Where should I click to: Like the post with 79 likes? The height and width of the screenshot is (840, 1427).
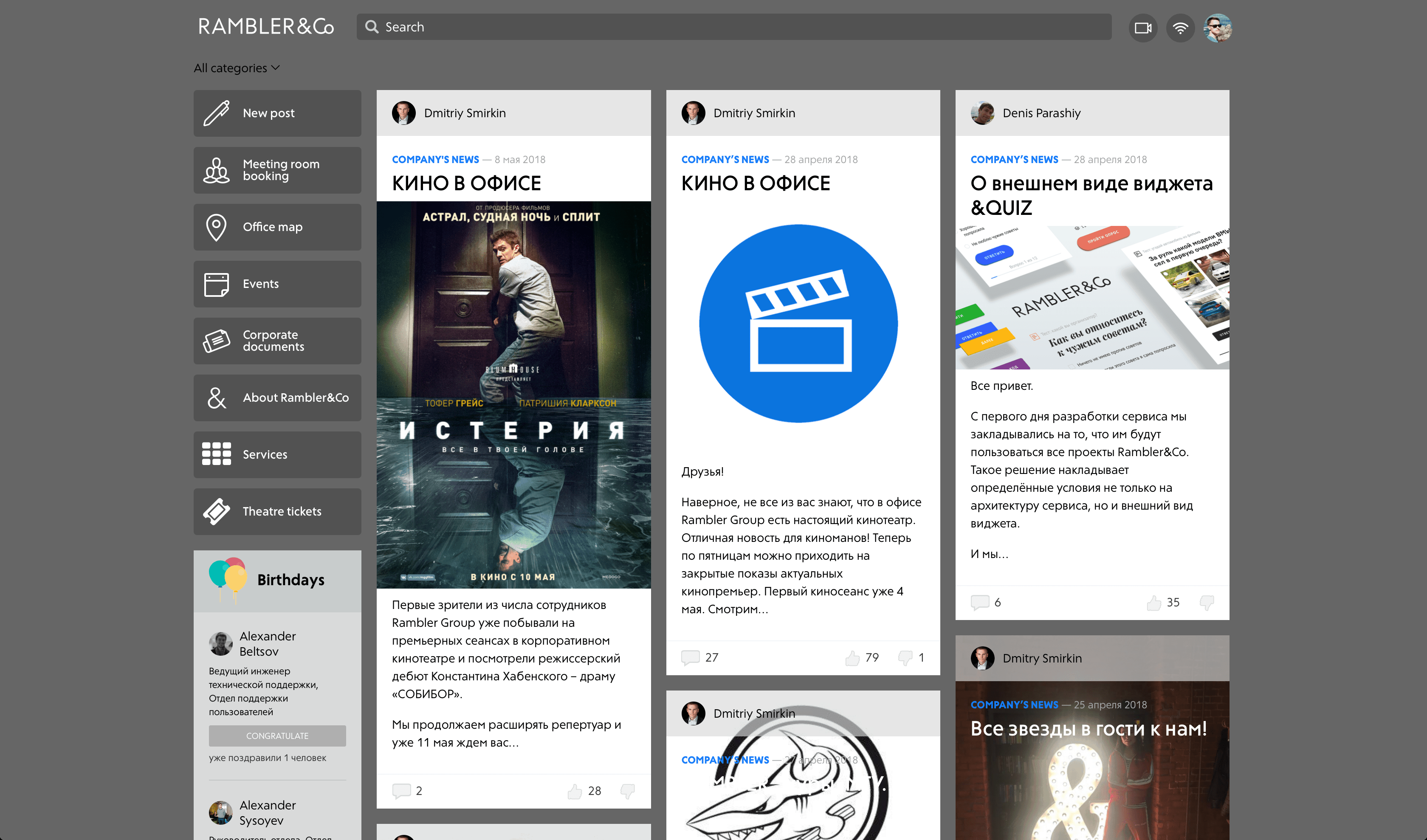click(x=852, y=658)
